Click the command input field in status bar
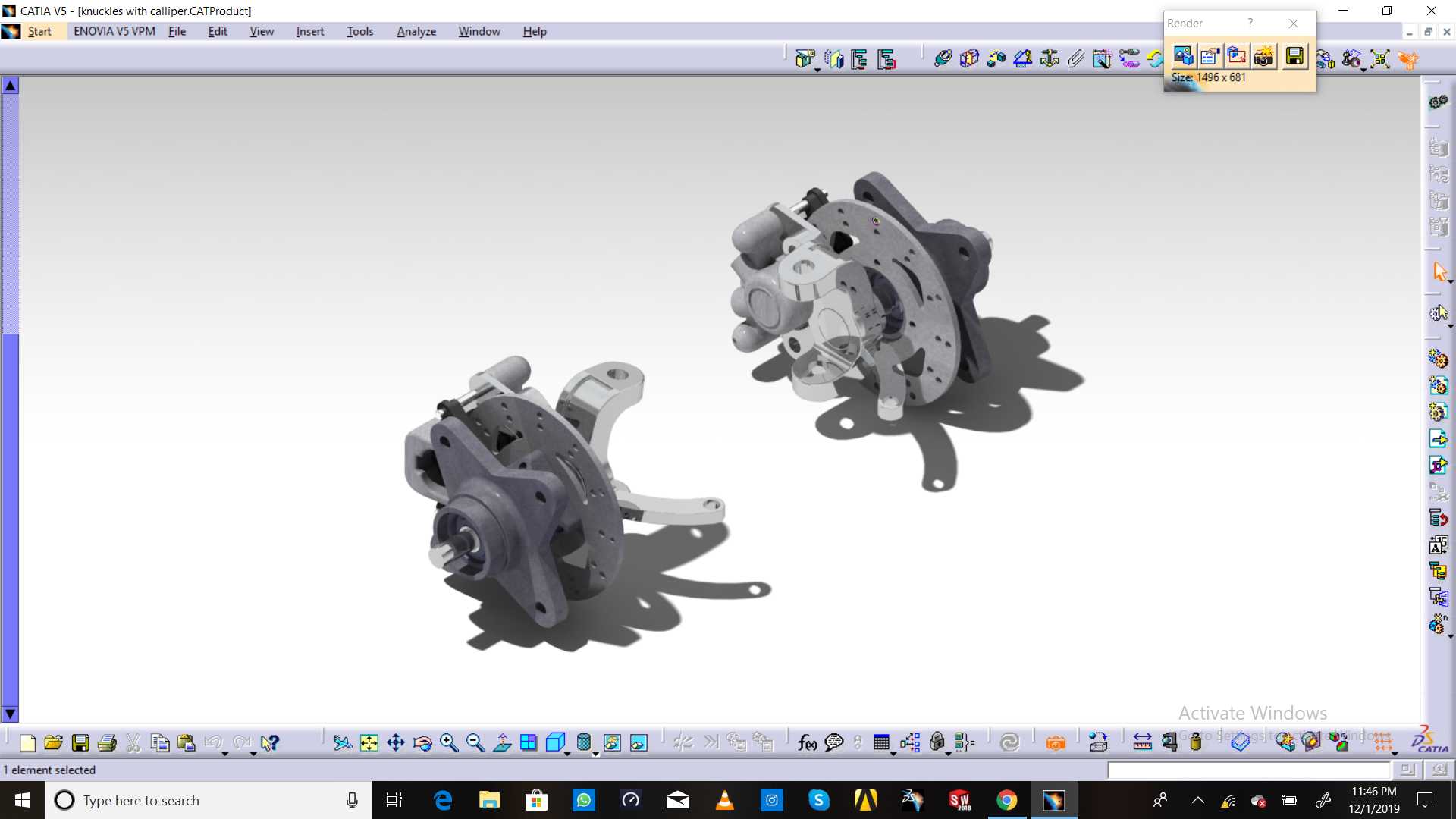The width and height of the screenshot is (1456, 819). coord(1249,770)
